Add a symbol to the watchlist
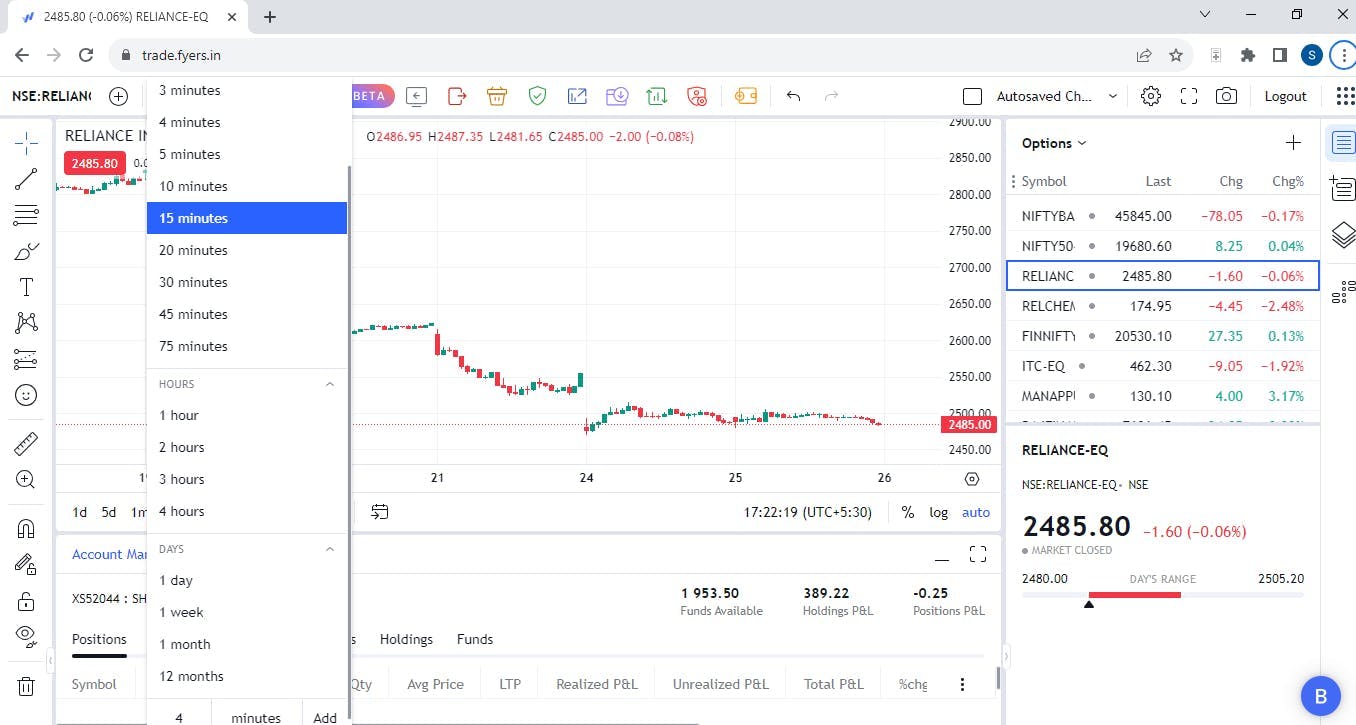This screenshot has height=725, width=1356. 1293,143
